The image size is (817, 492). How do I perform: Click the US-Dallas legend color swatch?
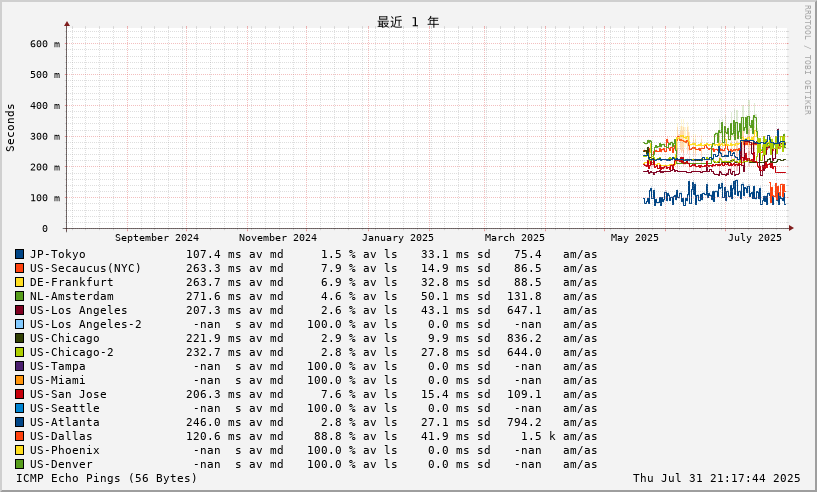(19, 436)
